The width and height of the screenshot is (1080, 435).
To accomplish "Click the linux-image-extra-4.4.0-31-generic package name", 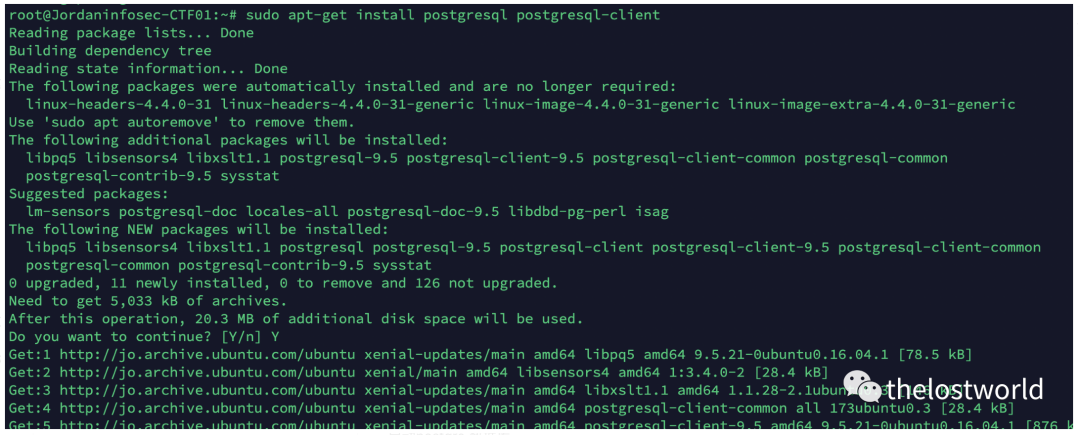I will [872, 104].
